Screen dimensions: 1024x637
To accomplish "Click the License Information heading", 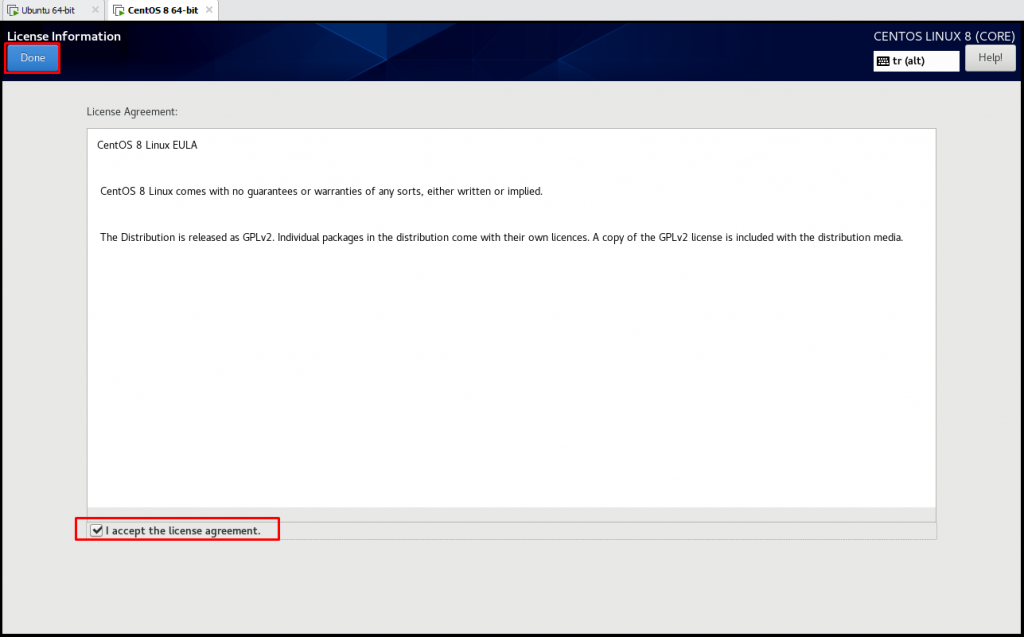I will 63,36.
